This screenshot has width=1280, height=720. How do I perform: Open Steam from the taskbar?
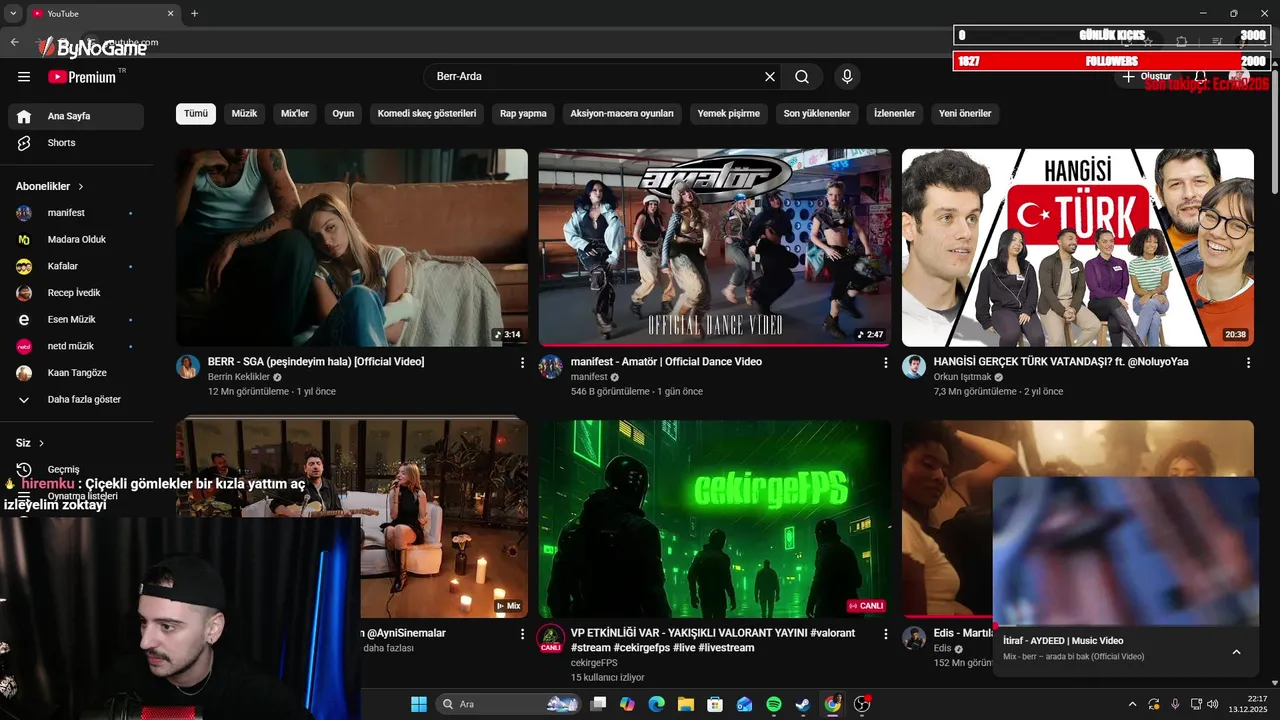803,704
